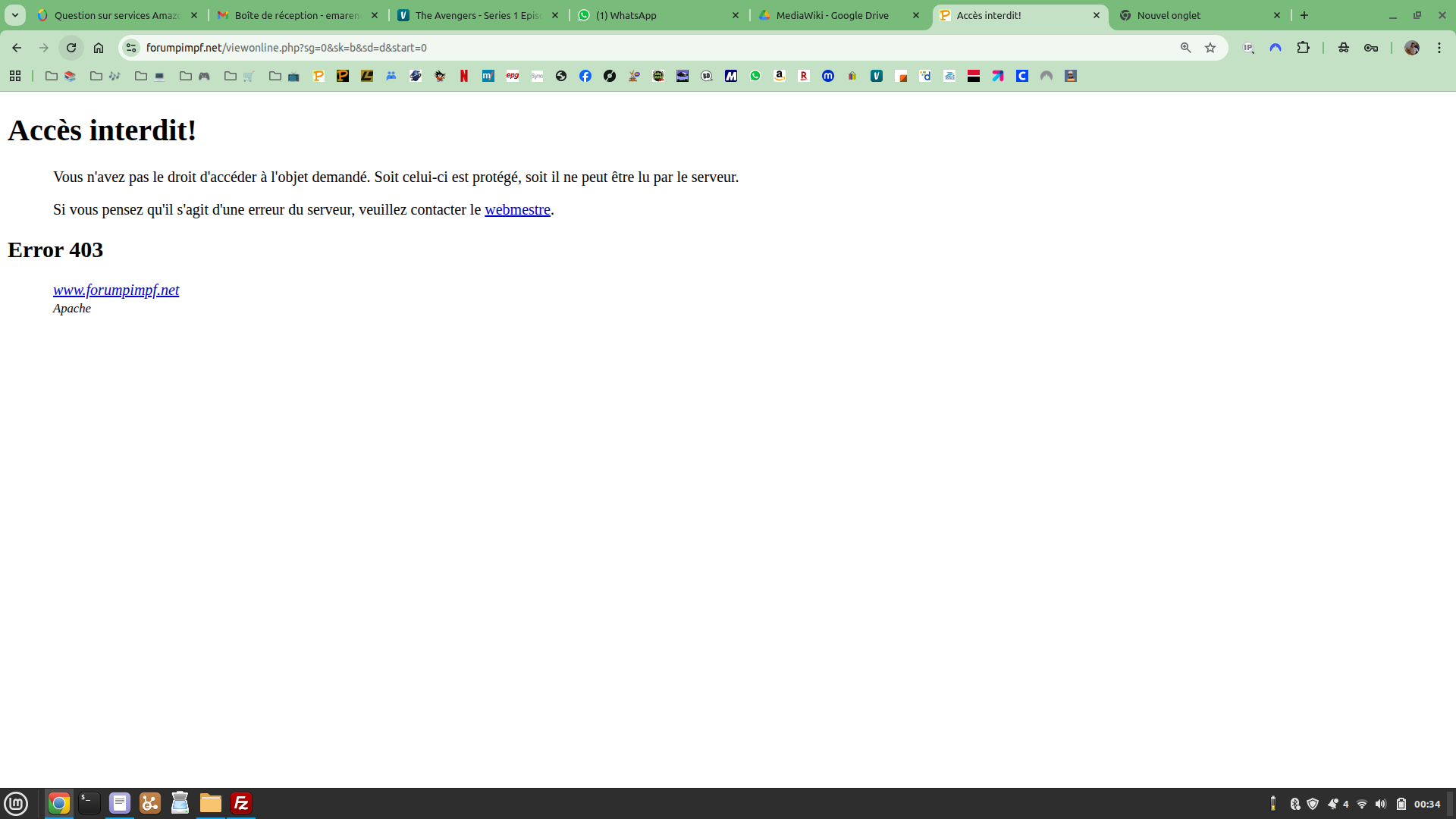Screen dimensions: 1456x819
Task: Open the apps grid in the bookmarks bar
Action: (15, 76)
